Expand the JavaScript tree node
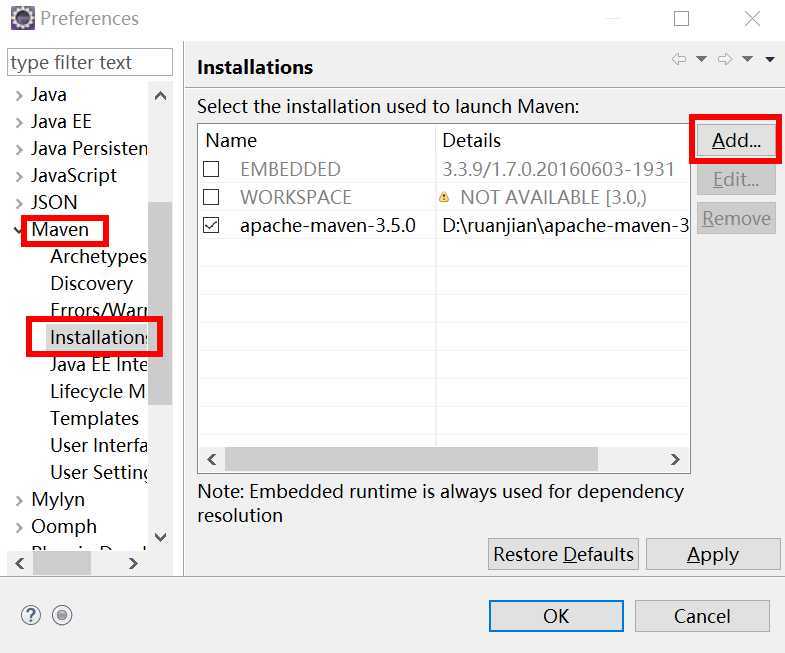 (x=19, y=176)
